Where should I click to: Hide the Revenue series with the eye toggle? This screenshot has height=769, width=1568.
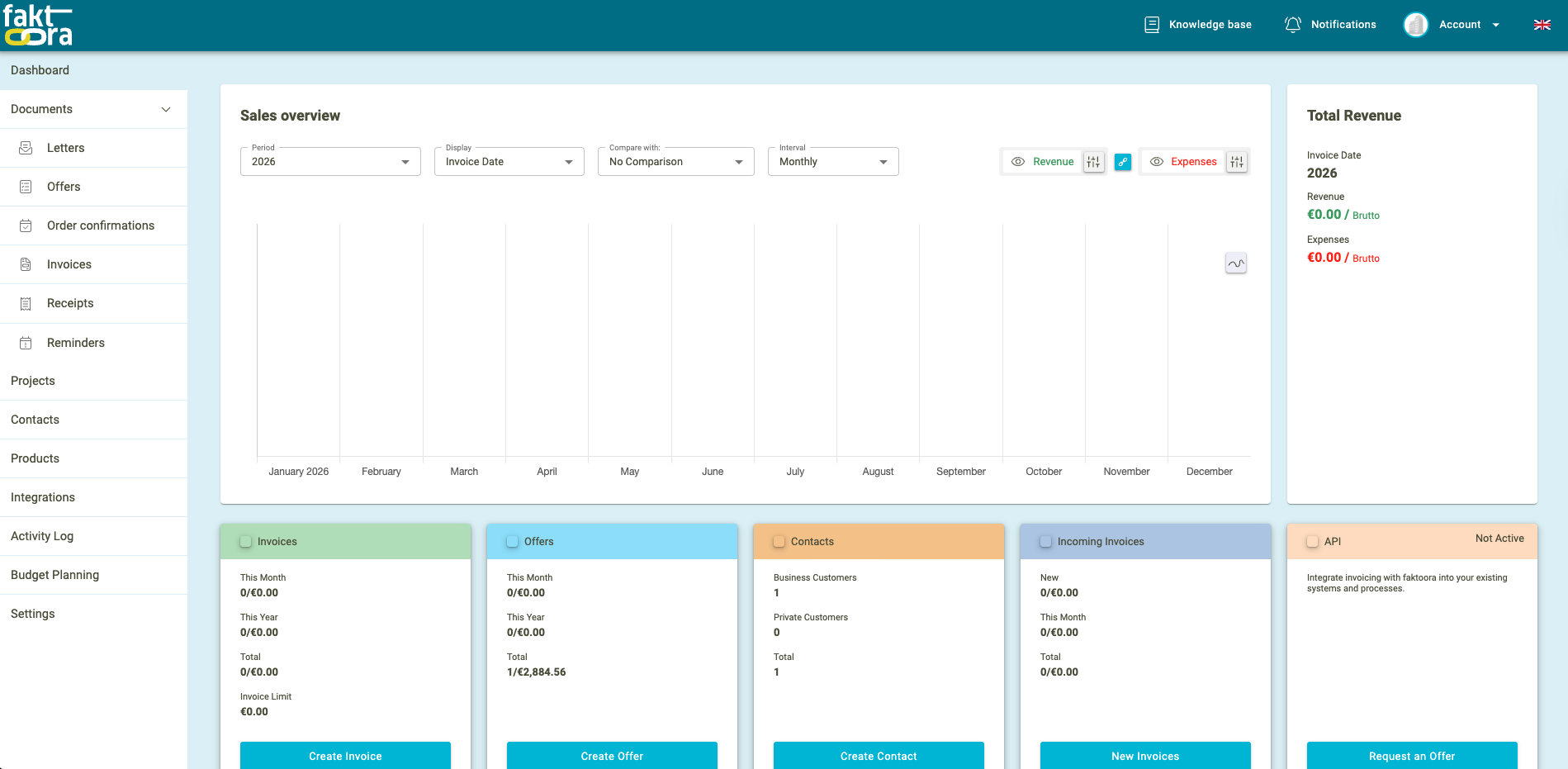(1017, 161)
